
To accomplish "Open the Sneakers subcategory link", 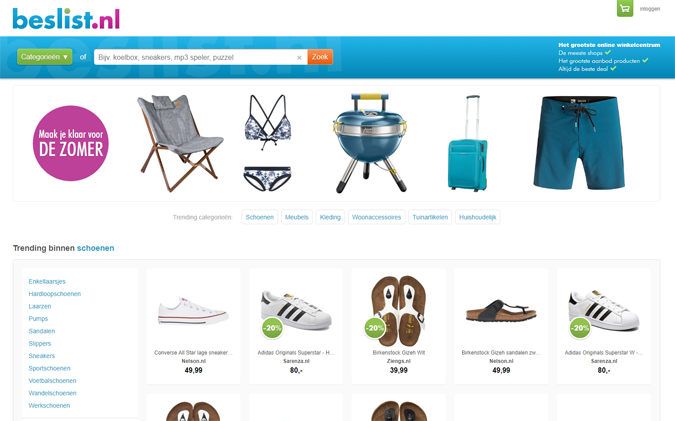I will point(42,356).
